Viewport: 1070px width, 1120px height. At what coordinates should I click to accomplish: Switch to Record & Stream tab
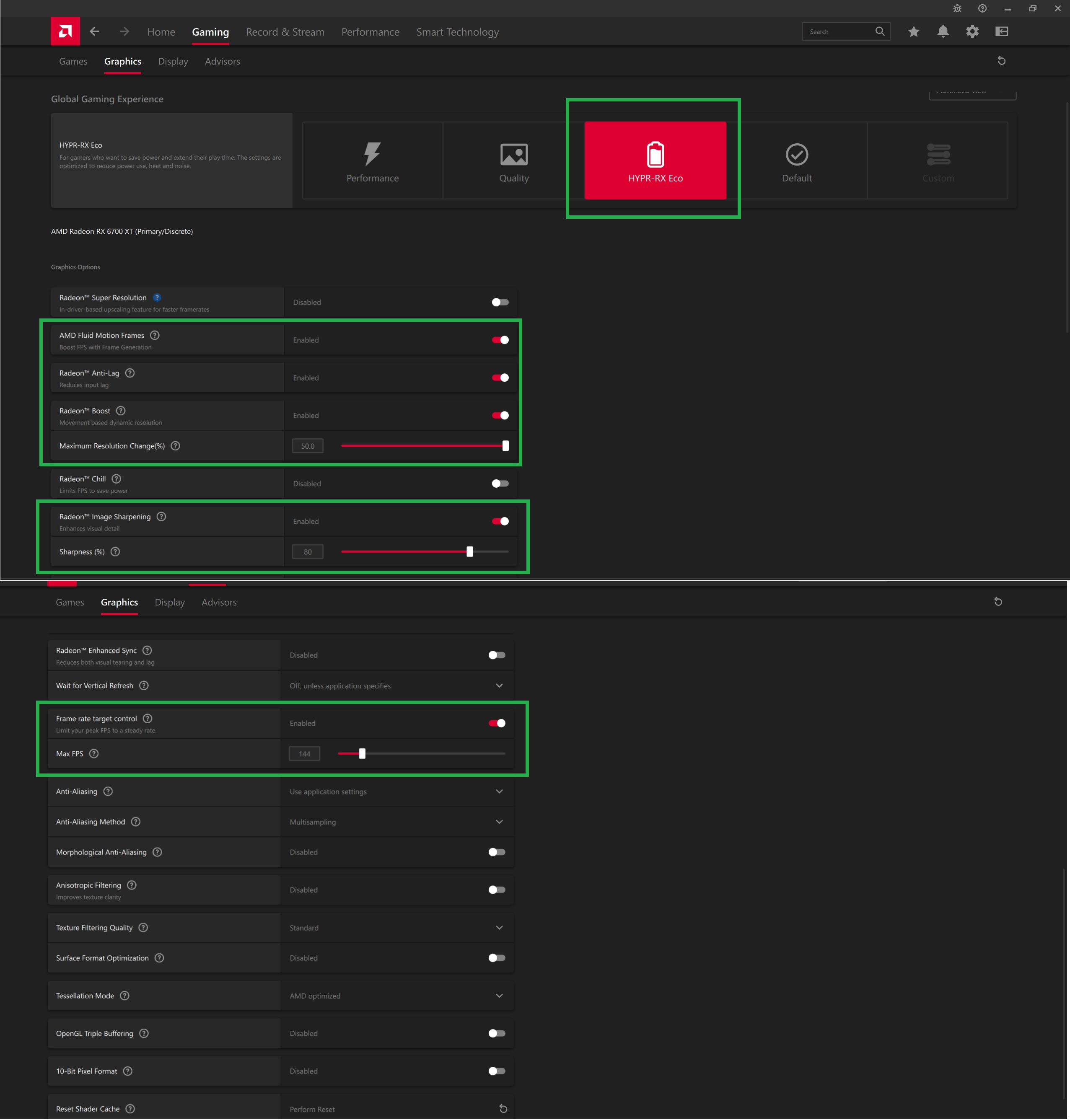tap(285, 32)
